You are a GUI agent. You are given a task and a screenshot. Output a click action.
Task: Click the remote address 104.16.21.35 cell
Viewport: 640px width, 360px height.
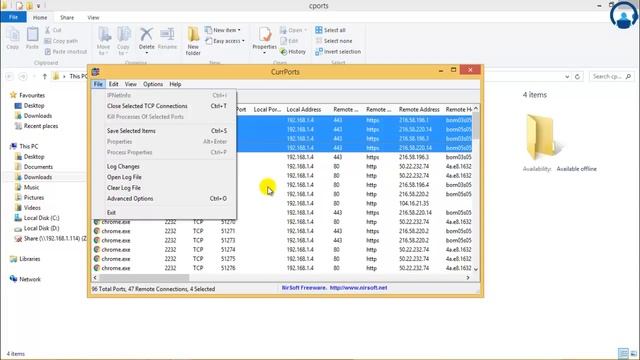[414, 203]
